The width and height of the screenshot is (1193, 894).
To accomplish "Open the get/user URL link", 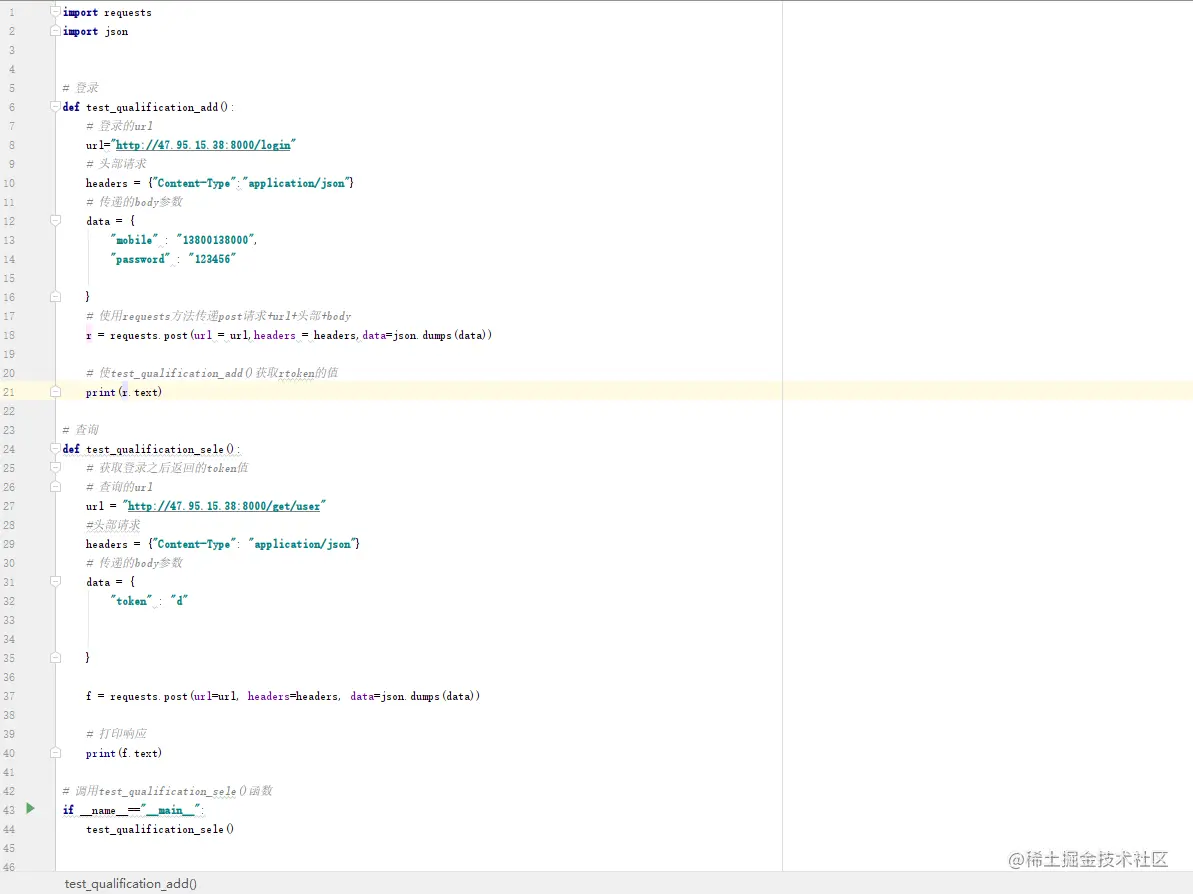I will coord(224,506).
